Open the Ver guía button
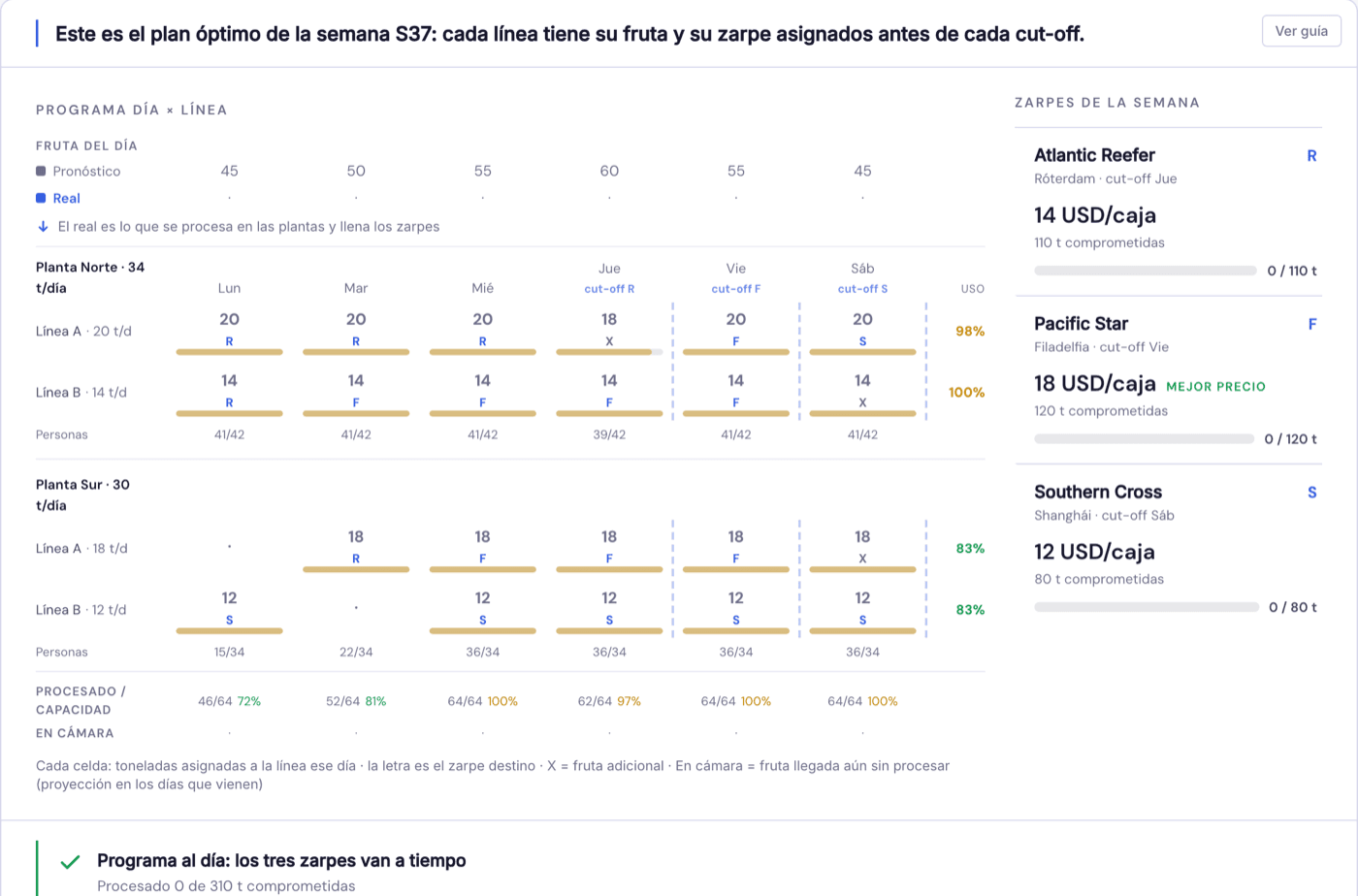This screenshot has width=1358, height=896. pyautogui.click(x=1301, y=31)
